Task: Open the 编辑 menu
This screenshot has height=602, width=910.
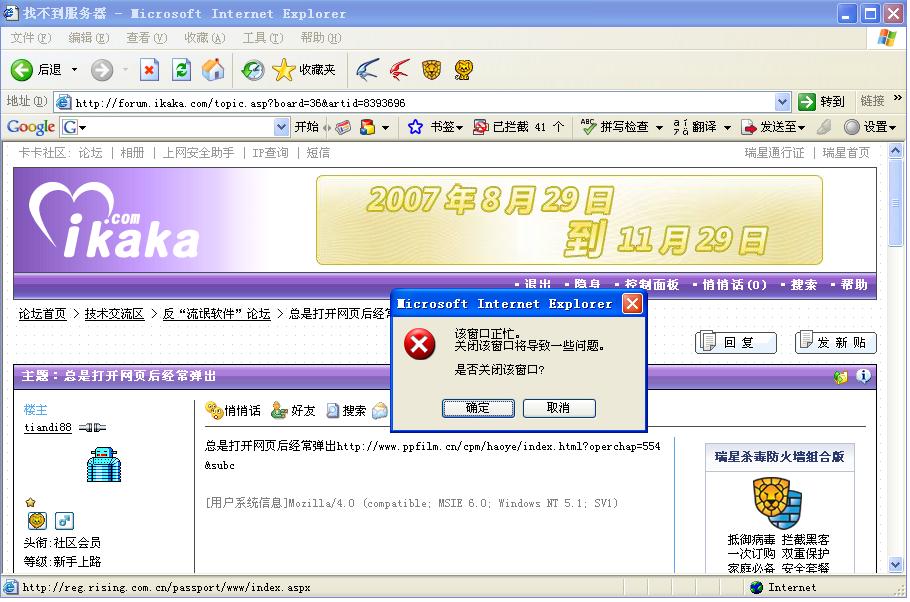Action: click(x=88, y=38)
